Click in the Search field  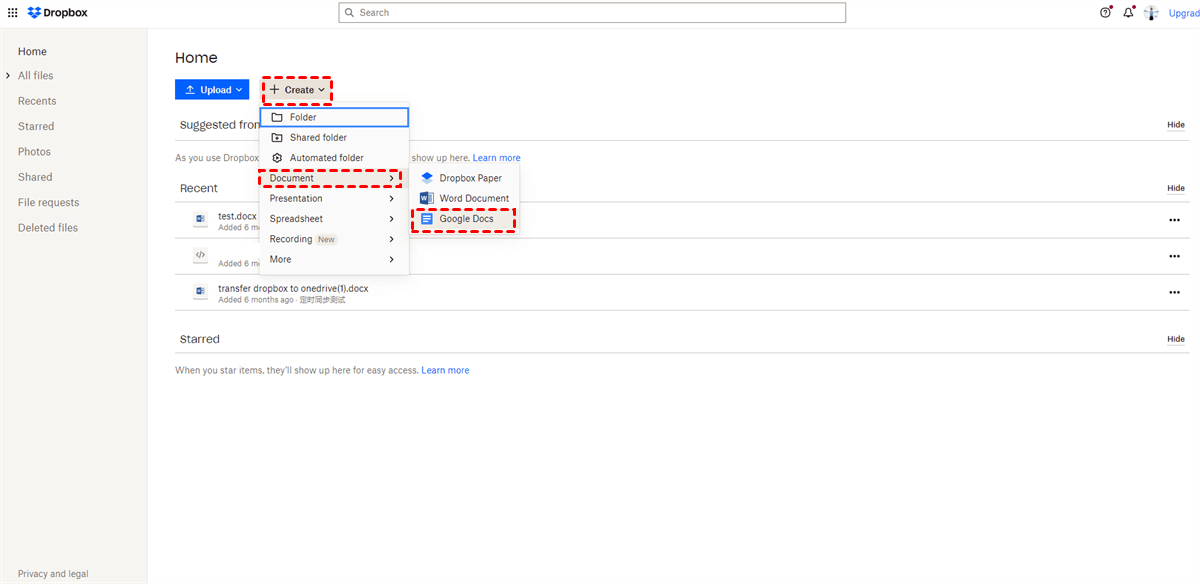[x=592, y=13]
